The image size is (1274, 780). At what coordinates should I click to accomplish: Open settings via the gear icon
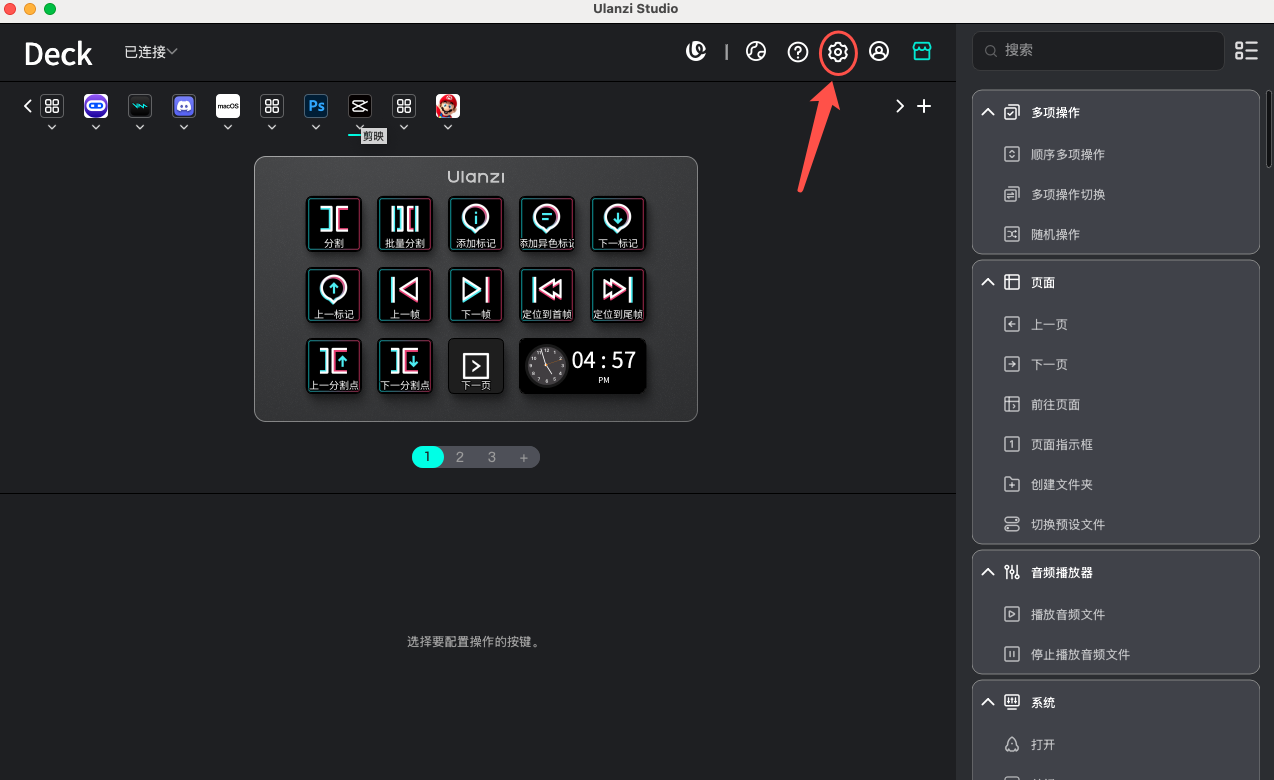[838, 52]
